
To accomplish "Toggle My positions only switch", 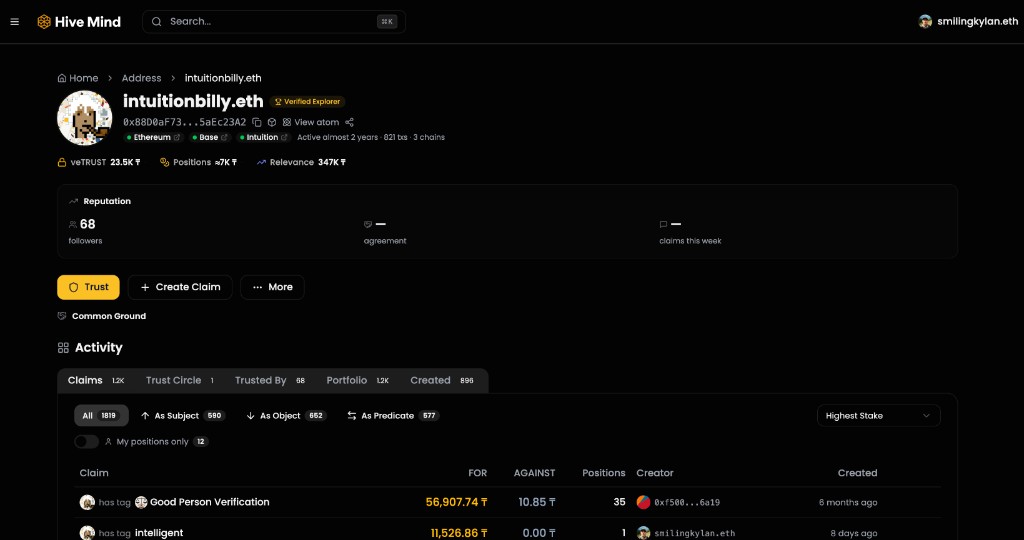I will 86,441.
